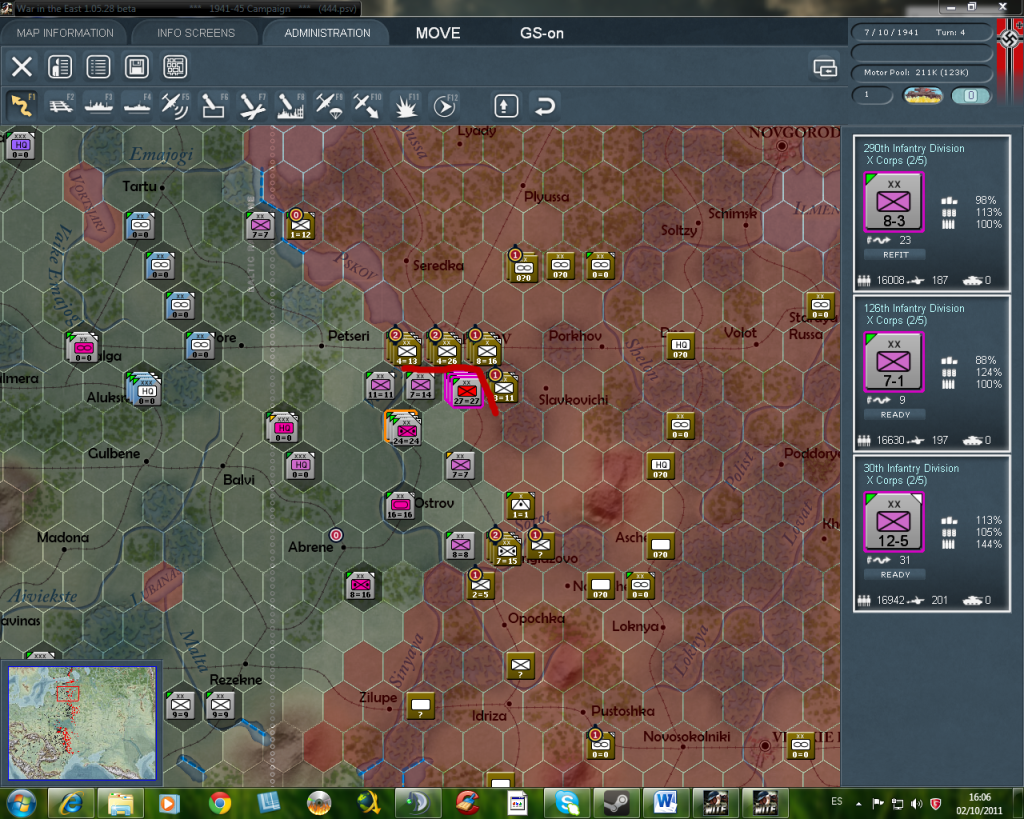Click the 290th Infantry Division name link
Viewport: 1024px width, 819px height.
coord(914,148)
